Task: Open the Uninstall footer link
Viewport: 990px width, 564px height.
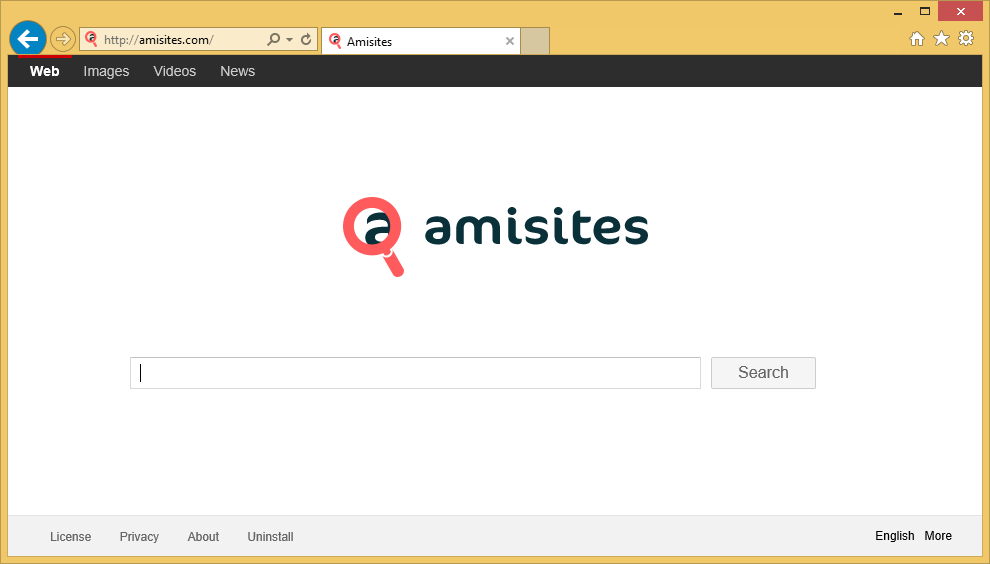Action: coord(270,537)
